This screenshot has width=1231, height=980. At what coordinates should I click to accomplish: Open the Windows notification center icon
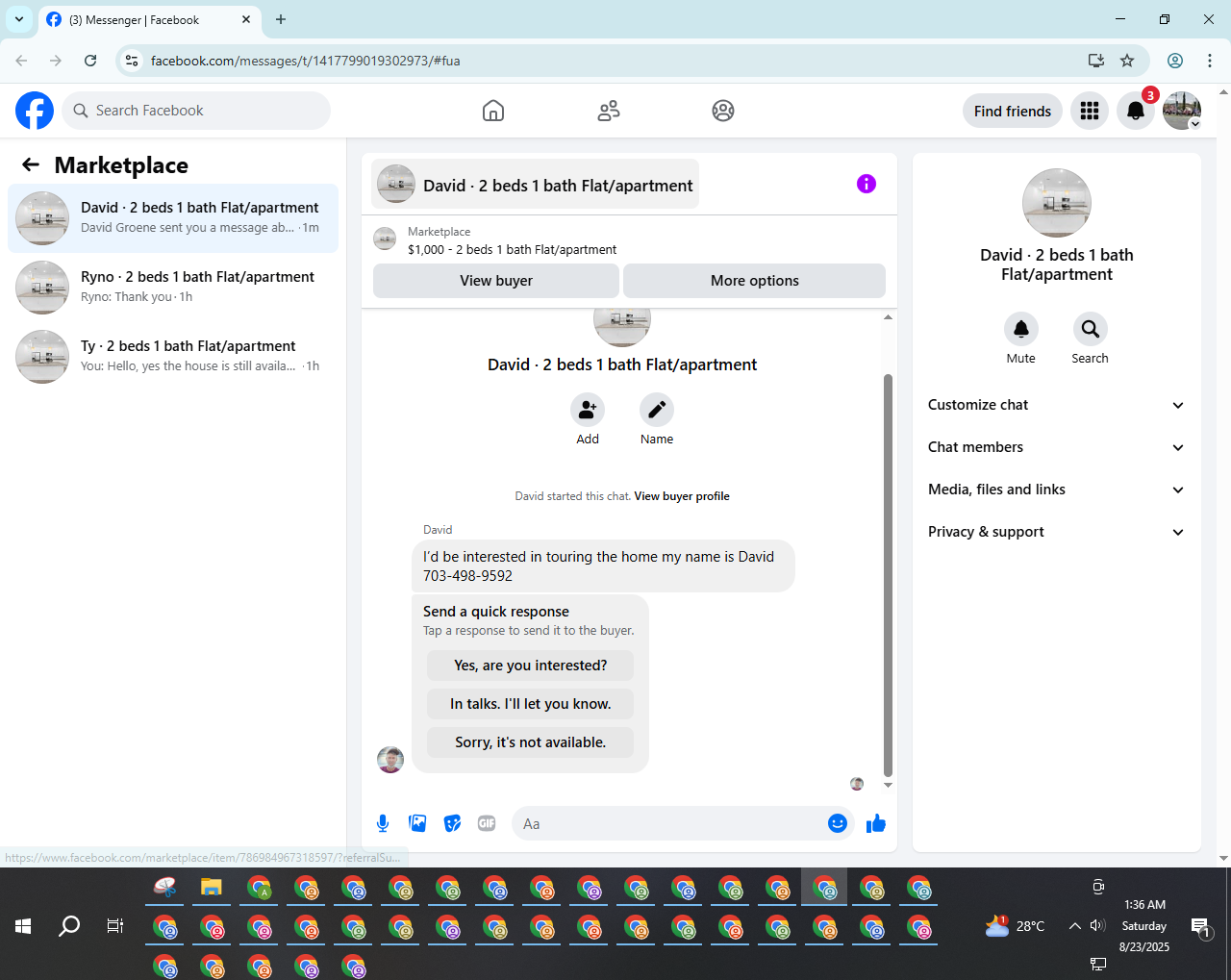[1200, 926]
